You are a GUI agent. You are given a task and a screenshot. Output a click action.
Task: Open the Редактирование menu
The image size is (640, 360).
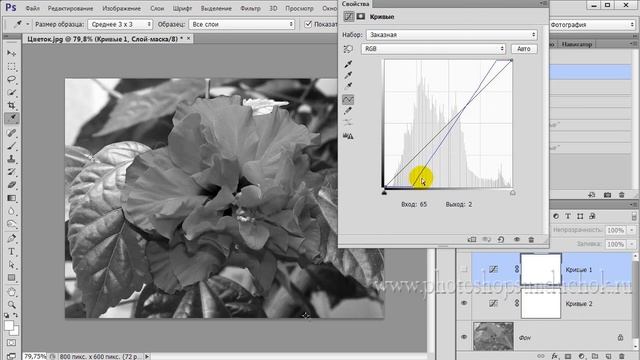70,8
